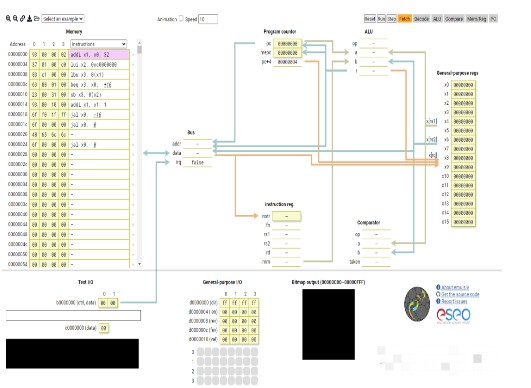Viewport: 531px width, 388px height.
Task: Click first byte of d0000004 row
Action: click(x=225, y=312)
